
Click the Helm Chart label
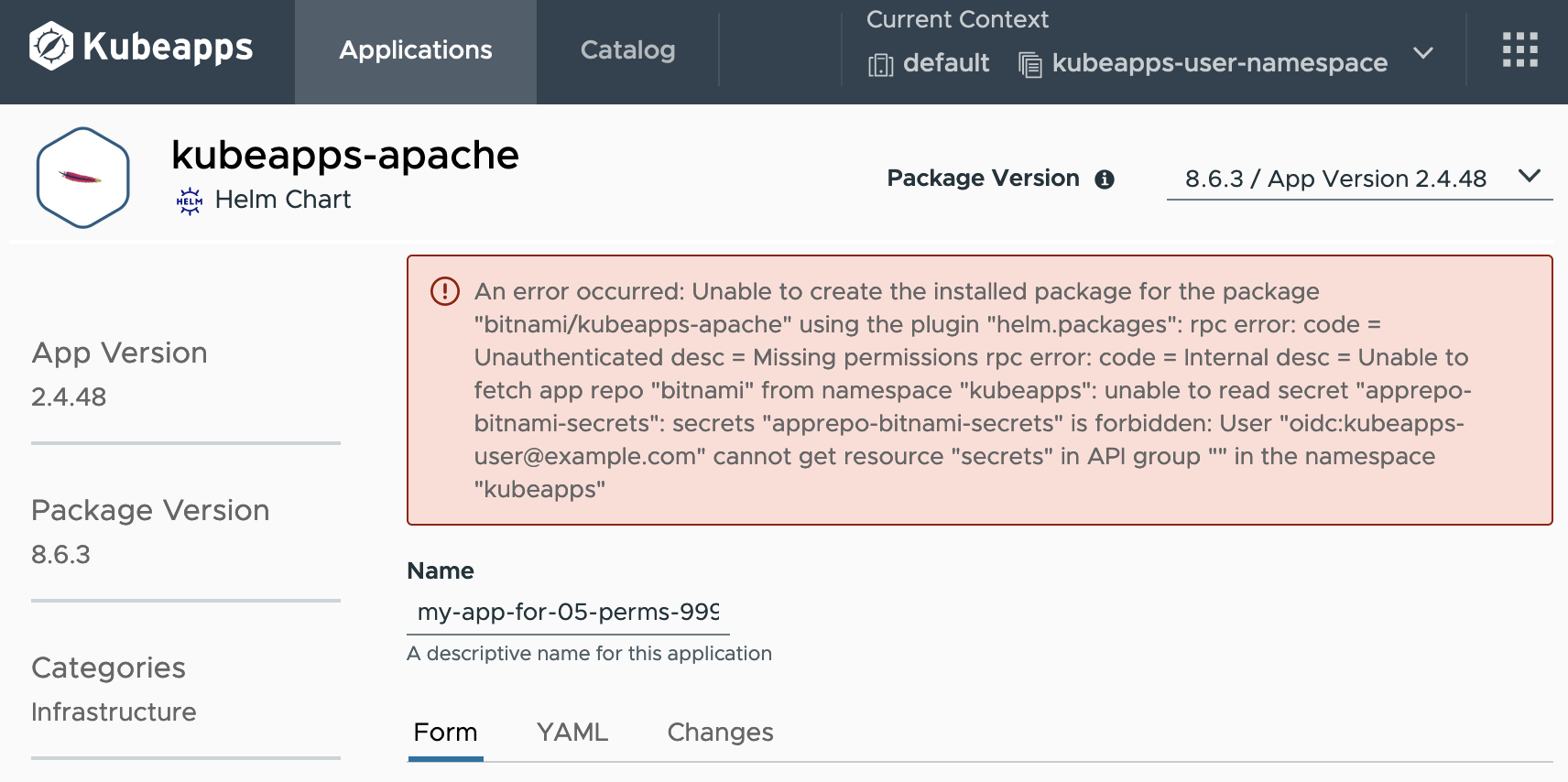[x=283, y=200]
